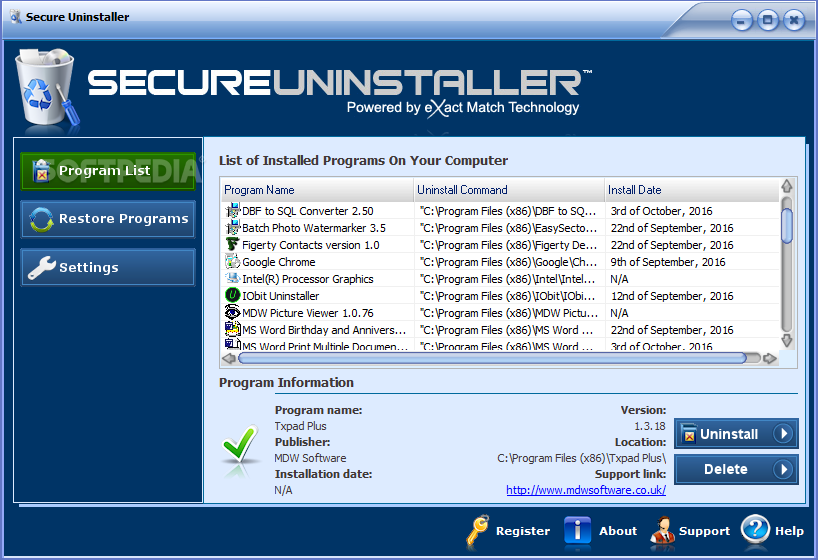Select Intel(R) Processor Graphics row
The image size is (818, 560).
pyautogui.click(x=501, y=279)
